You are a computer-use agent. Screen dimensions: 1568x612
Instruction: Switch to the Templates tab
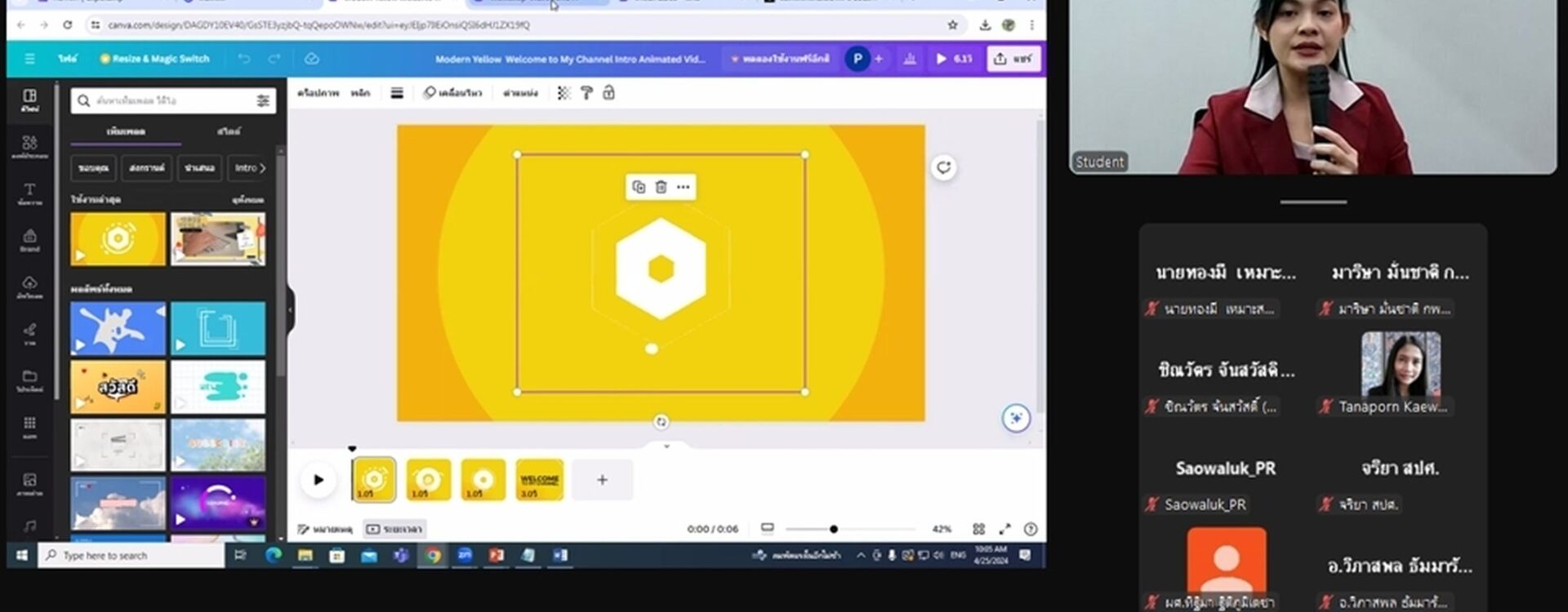pyautogui.click(x=126, y=131)
